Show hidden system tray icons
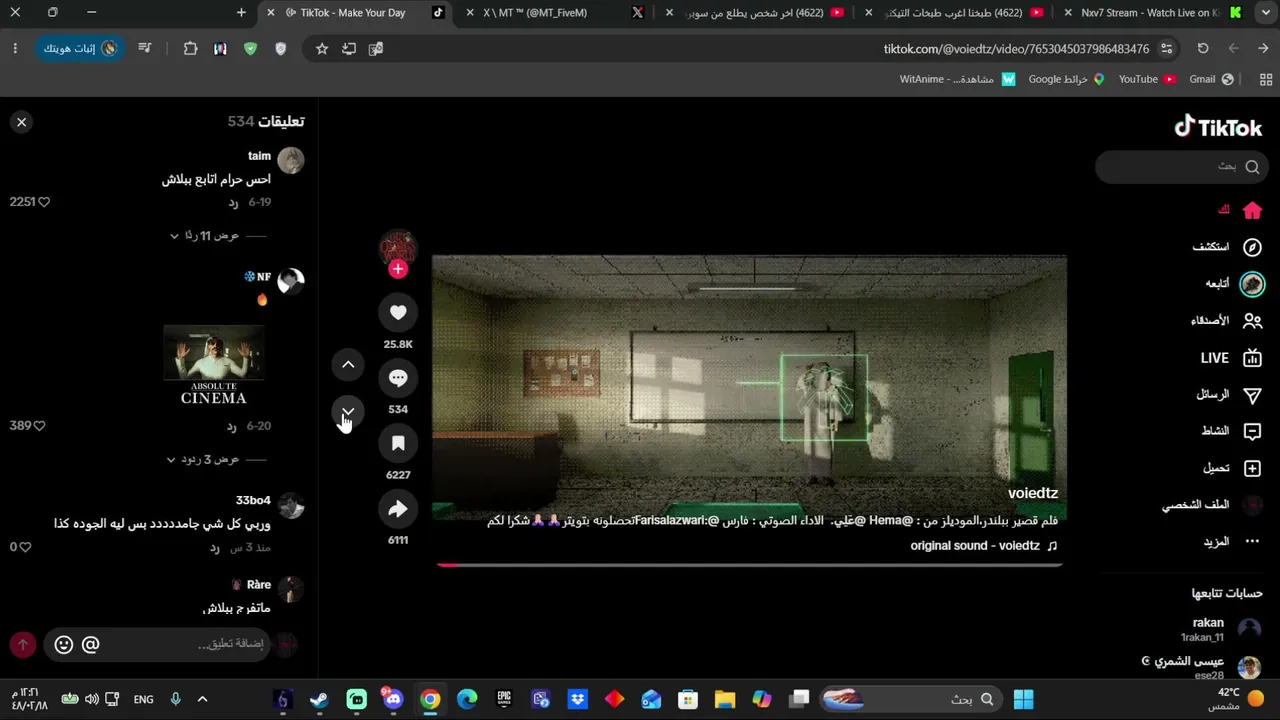 (x=202, y=699)
